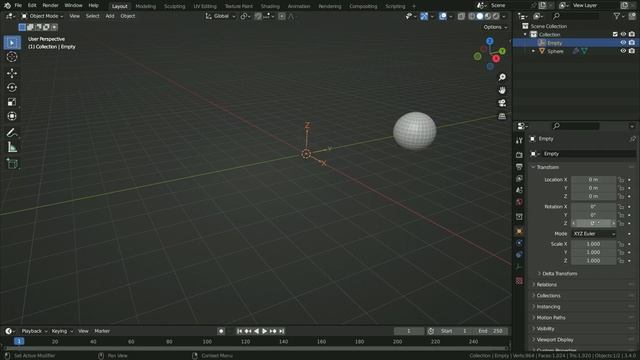Click the End frame 250 field
The width and height of the screenshot is (640, 360).
pyautogui.click(x=491, y=331)
